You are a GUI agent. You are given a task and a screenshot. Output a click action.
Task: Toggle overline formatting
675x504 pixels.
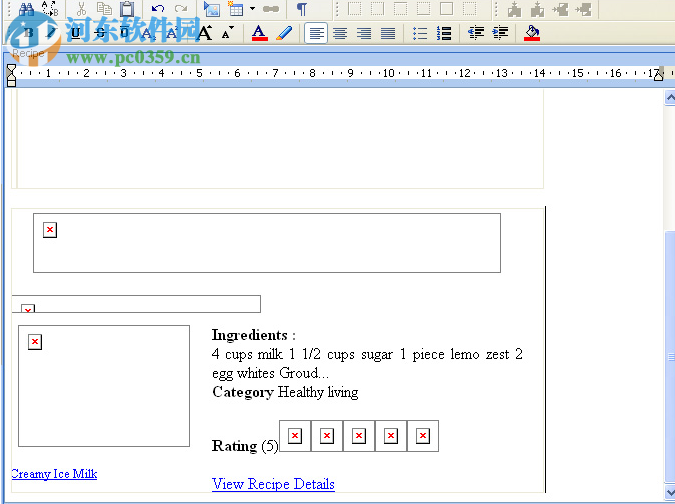124,33
